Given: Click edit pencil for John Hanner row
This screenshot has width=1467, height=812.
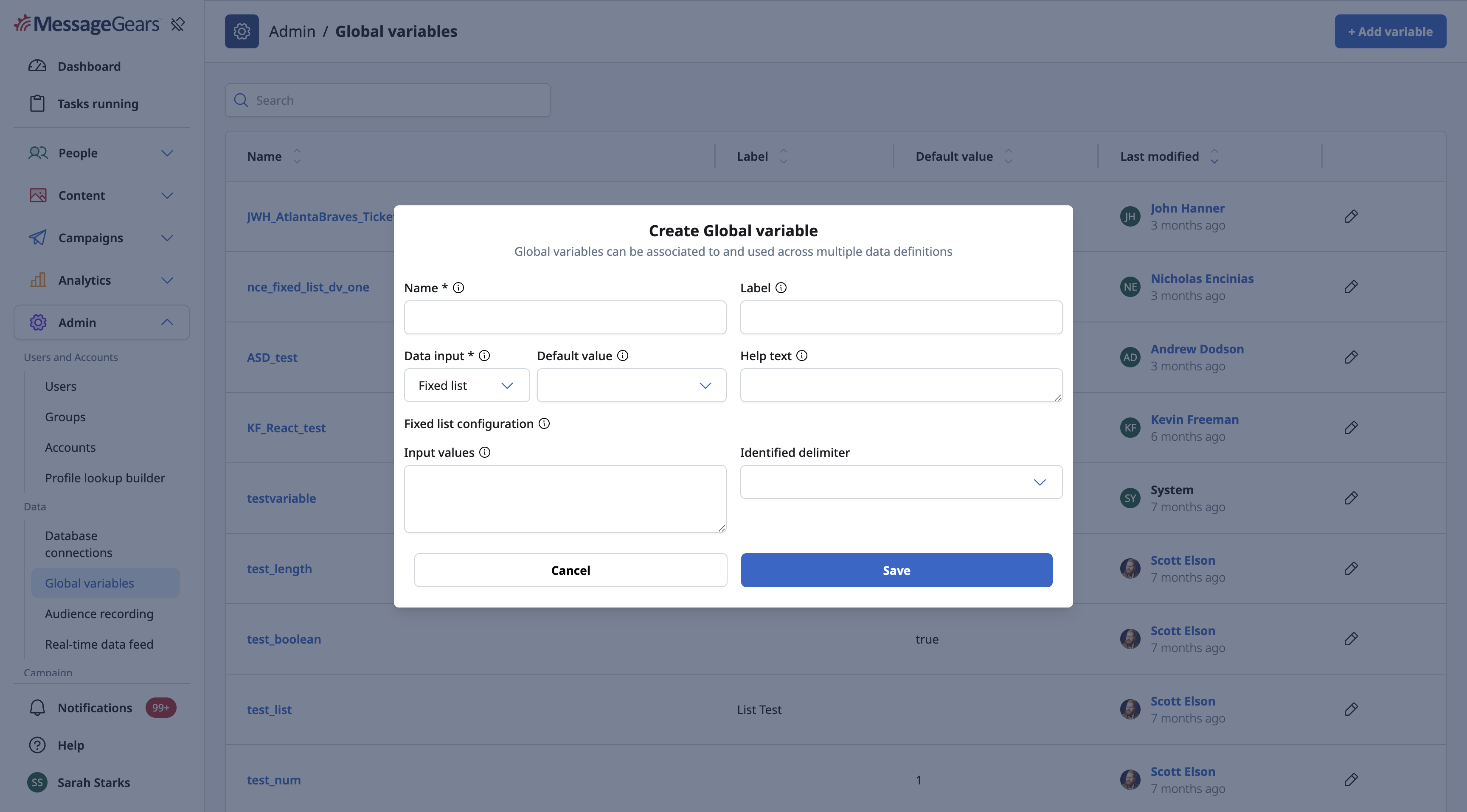Looking at the screenshot, I should pos(1351,216).
